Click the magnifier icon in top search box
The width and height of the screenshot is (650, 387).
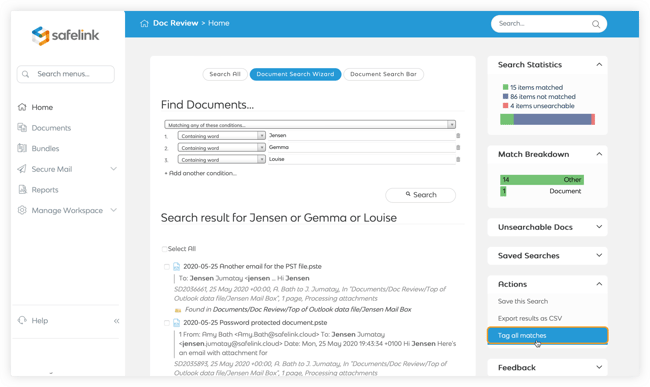tap(596, 24)
